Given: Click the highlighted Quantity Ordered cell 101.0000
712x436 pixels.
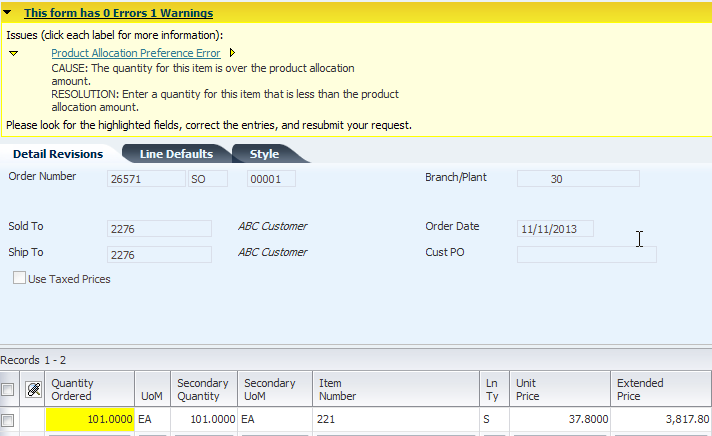Looking at the screenshot, I should [90, 419].
